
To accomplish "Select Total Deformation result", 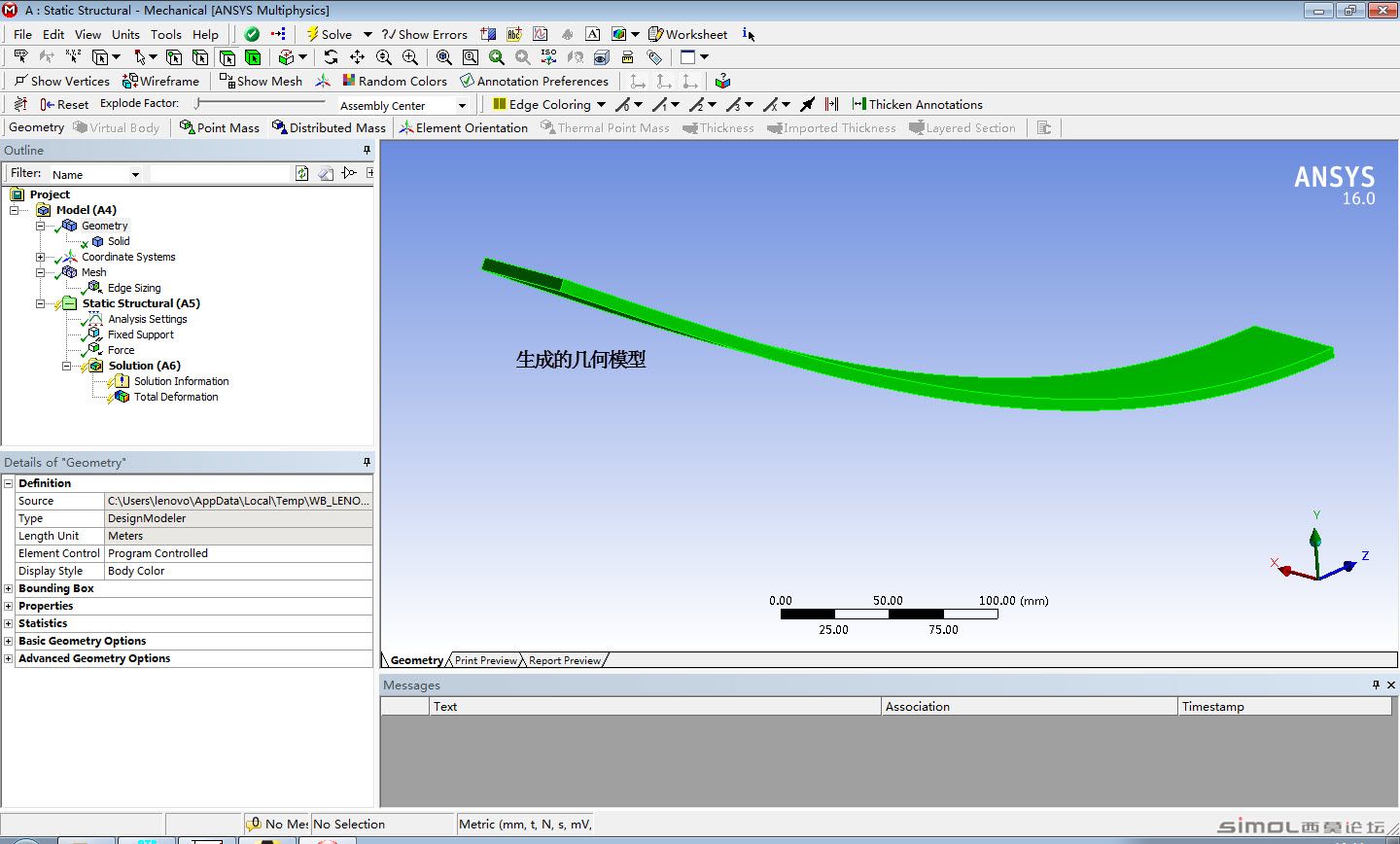I will point(176,397).
